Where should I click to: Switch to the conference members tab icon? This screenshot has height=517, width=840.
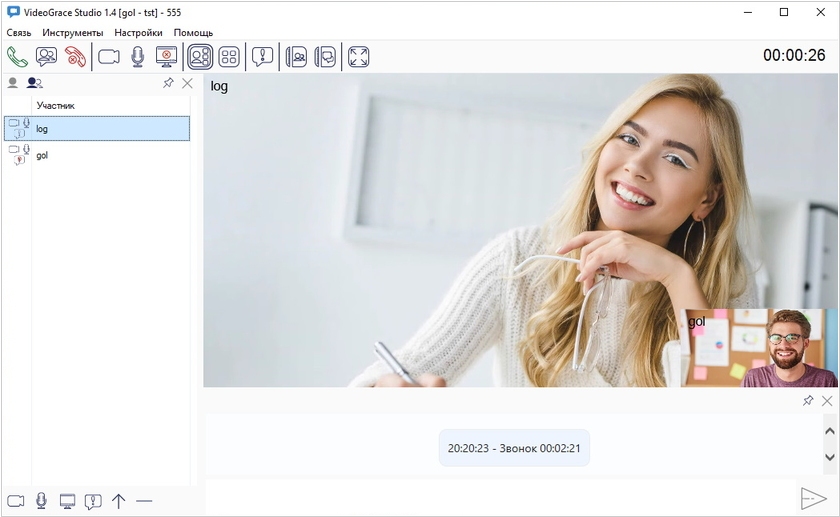(x=35, y=83)
